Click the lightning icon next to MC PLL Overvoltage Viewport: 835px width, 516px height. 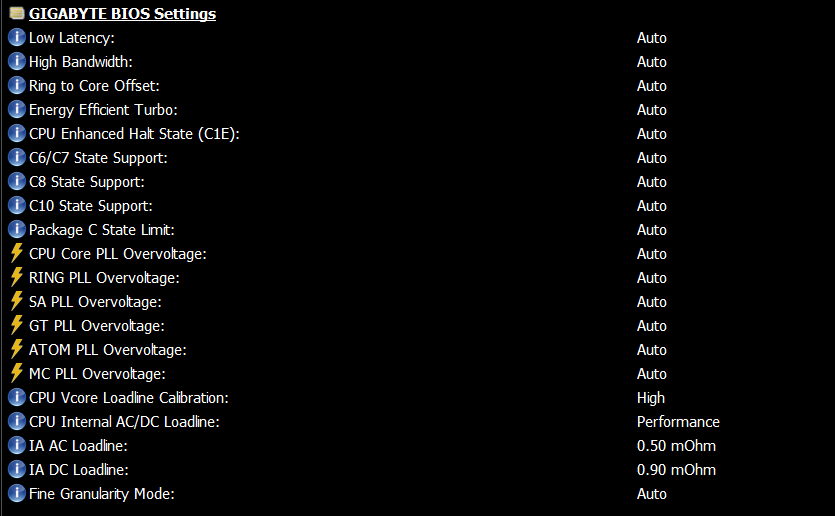tap(17, 374)
